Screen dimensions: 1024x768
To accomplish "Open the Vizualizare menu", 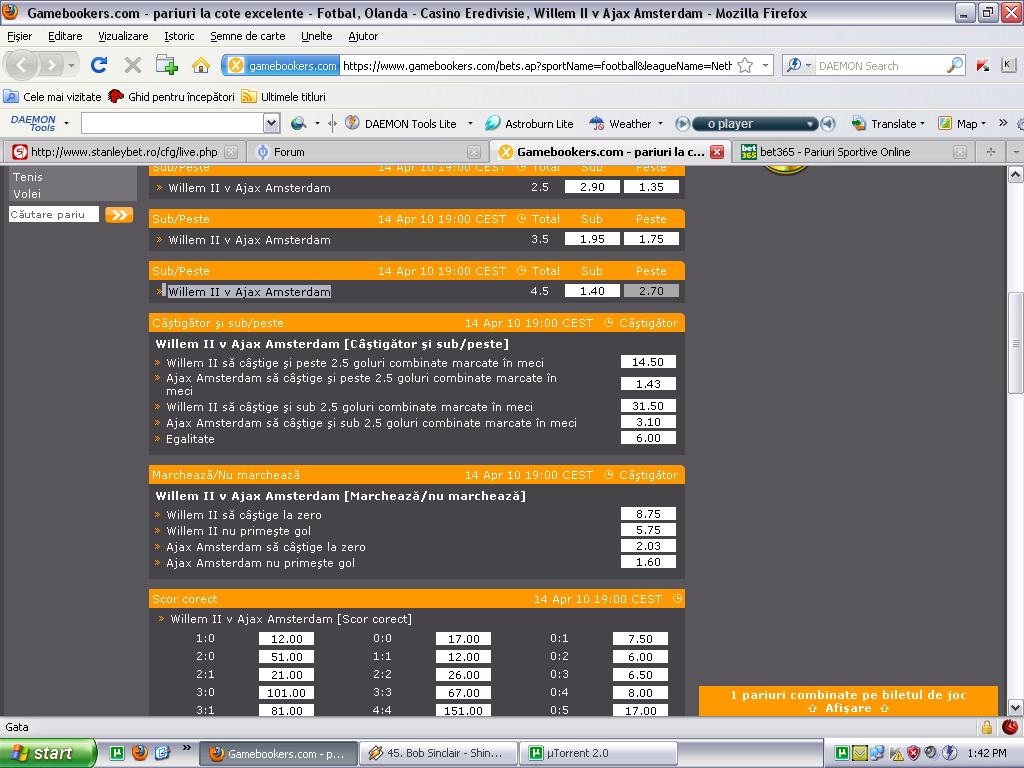I will tap(123, 36).
